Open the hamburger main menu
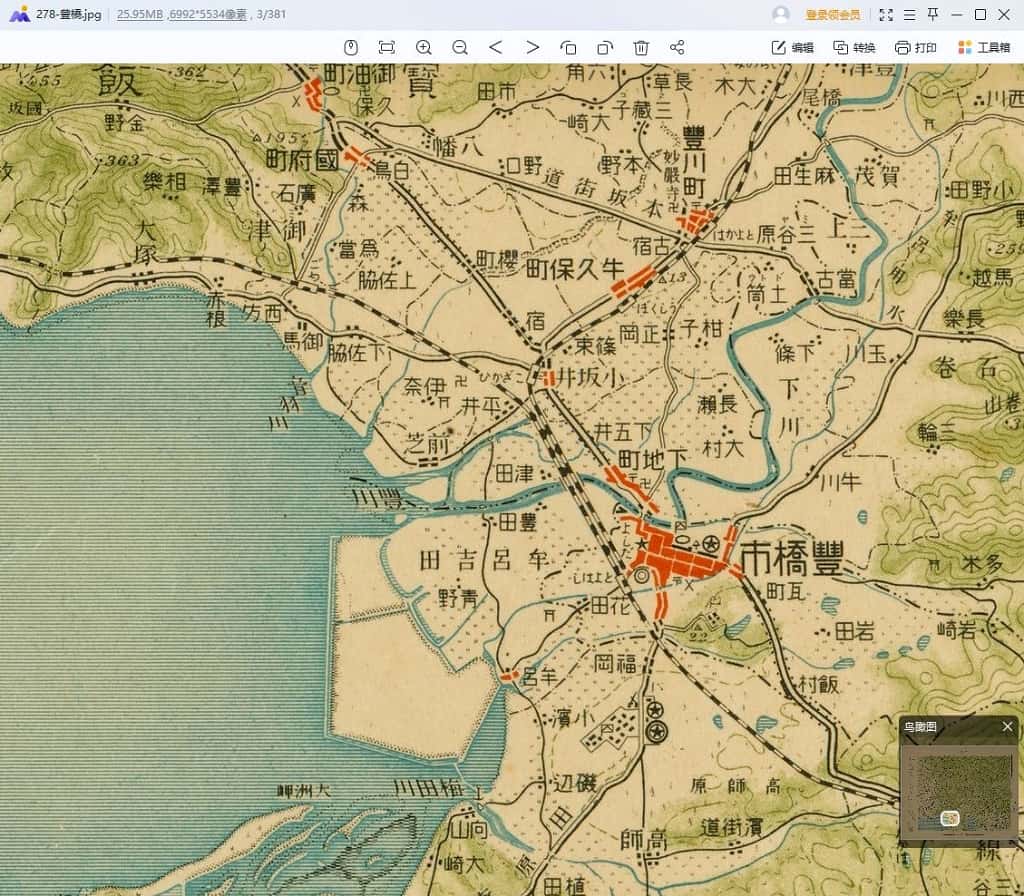This screenshot has width=1024, height=896. [909, 14]
